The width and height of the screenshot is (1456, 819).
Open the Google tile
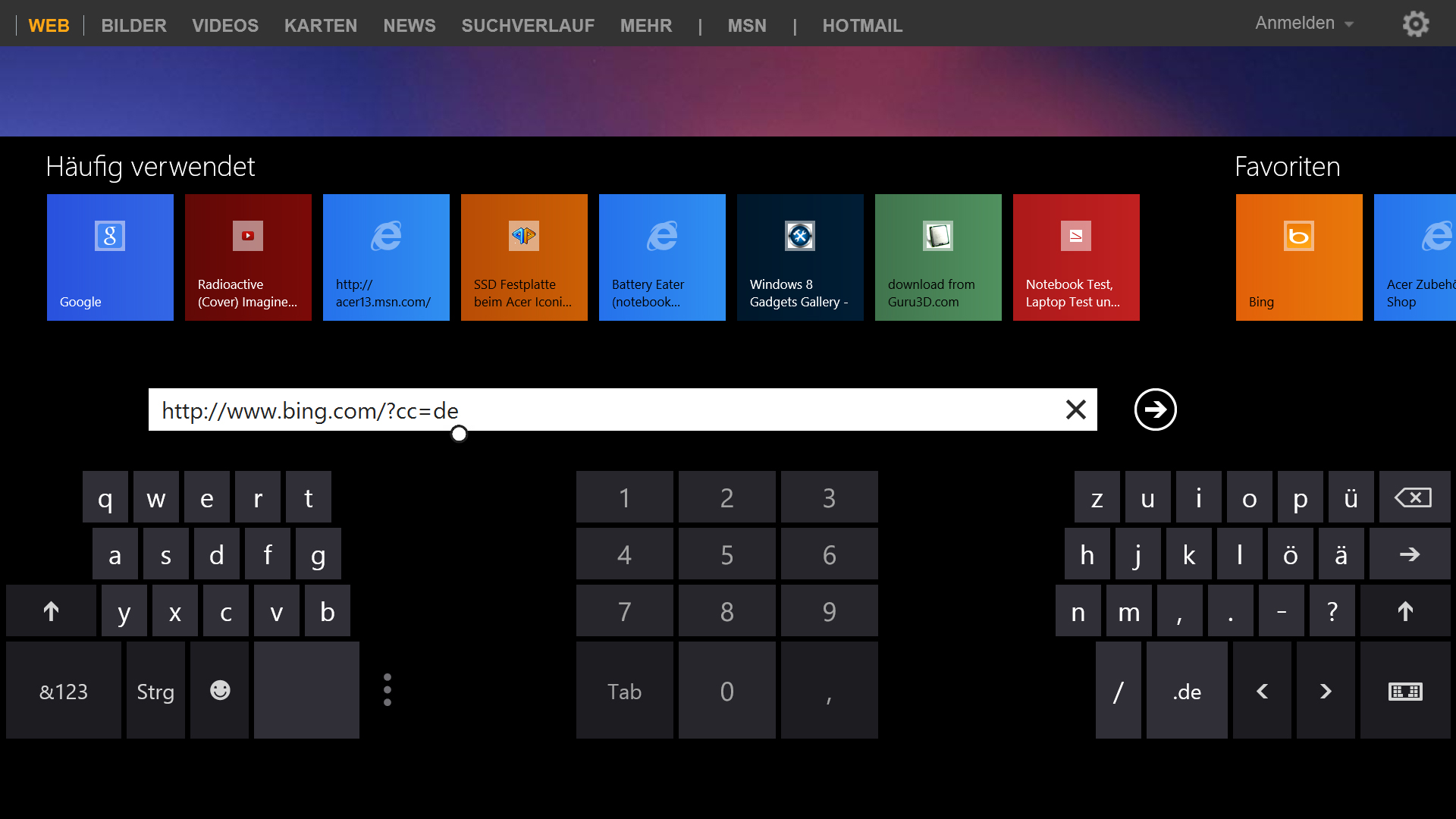click(x=110, y=257)
